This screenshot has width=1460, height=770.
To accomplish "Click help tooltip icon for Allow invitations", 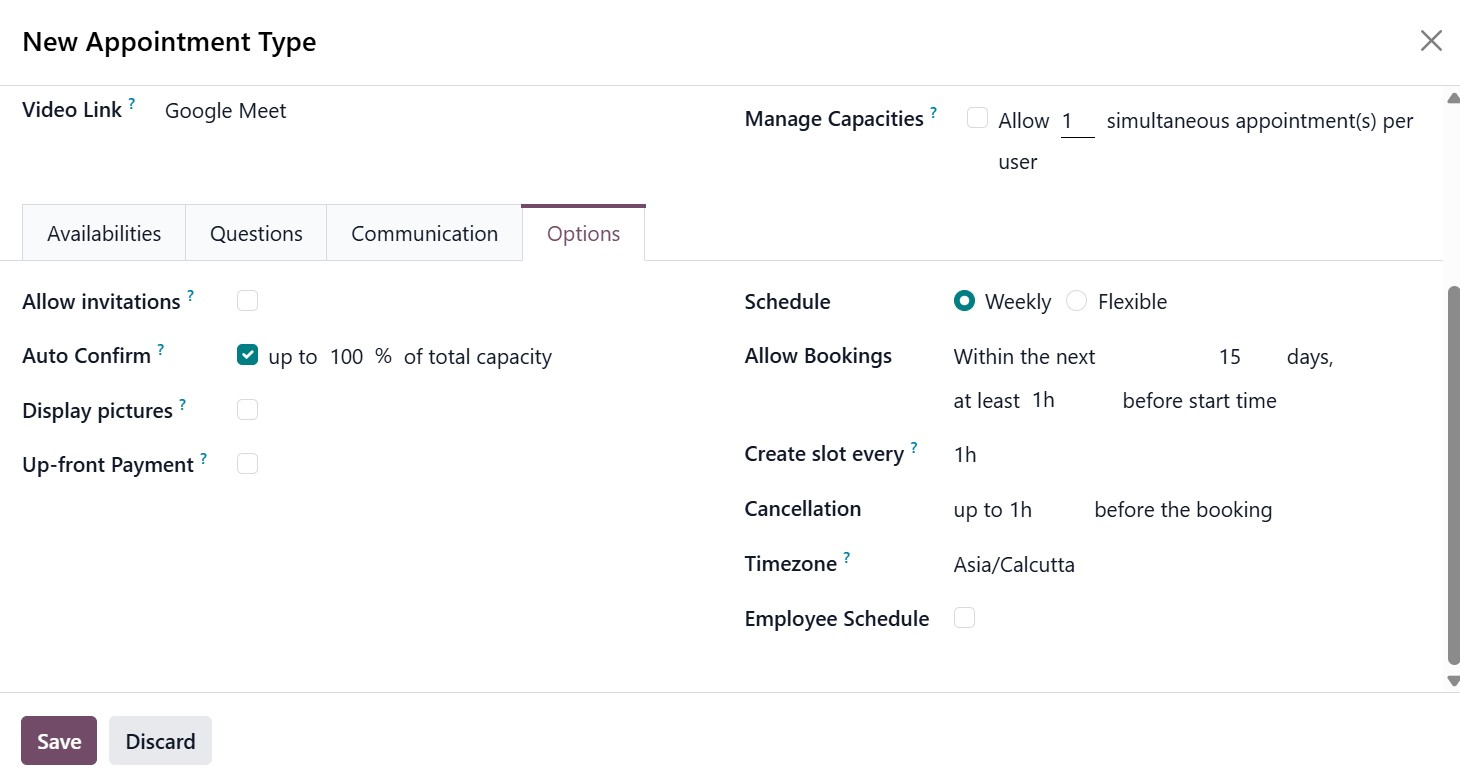I will tap(190, 295).
